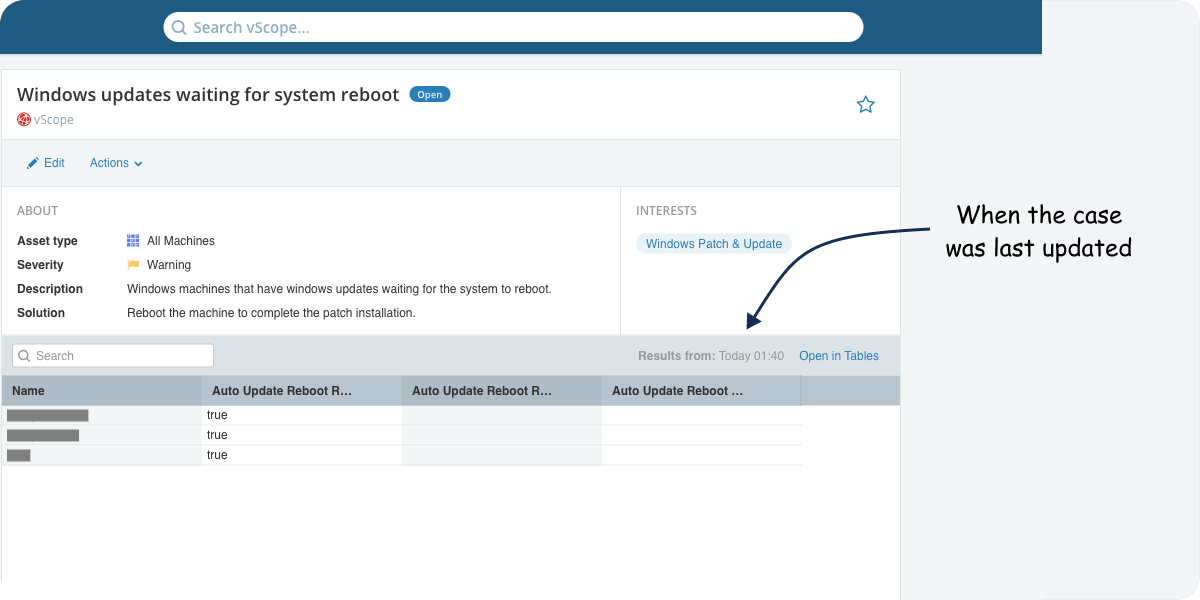Sort by the Name column header
Viewport: 1200px width, 600px height.
[102, 391]
